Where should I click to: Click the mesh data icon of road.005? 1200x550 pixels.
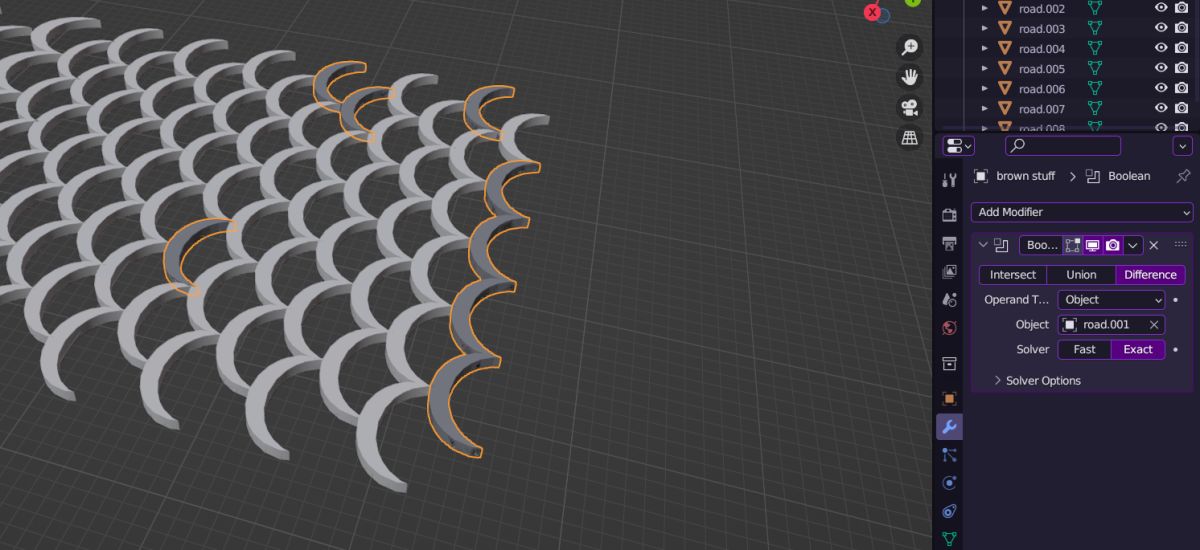click(x=1095, y=68)
